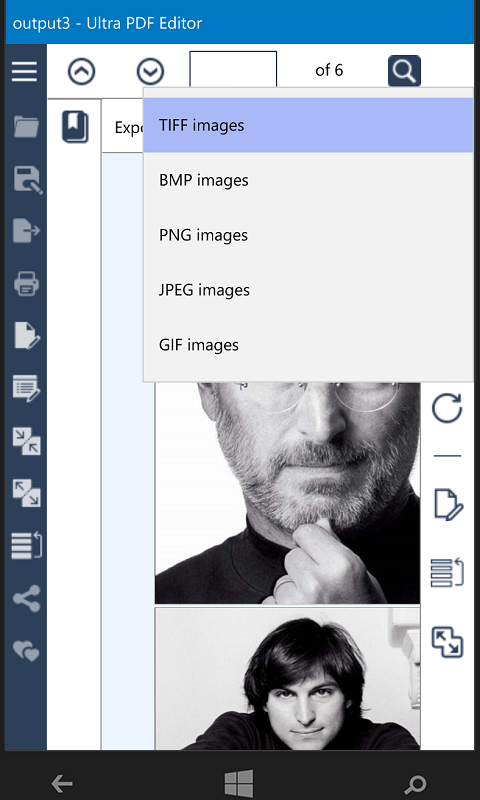
Task: Choose GIF images format
Action: [x=308, y=345]
